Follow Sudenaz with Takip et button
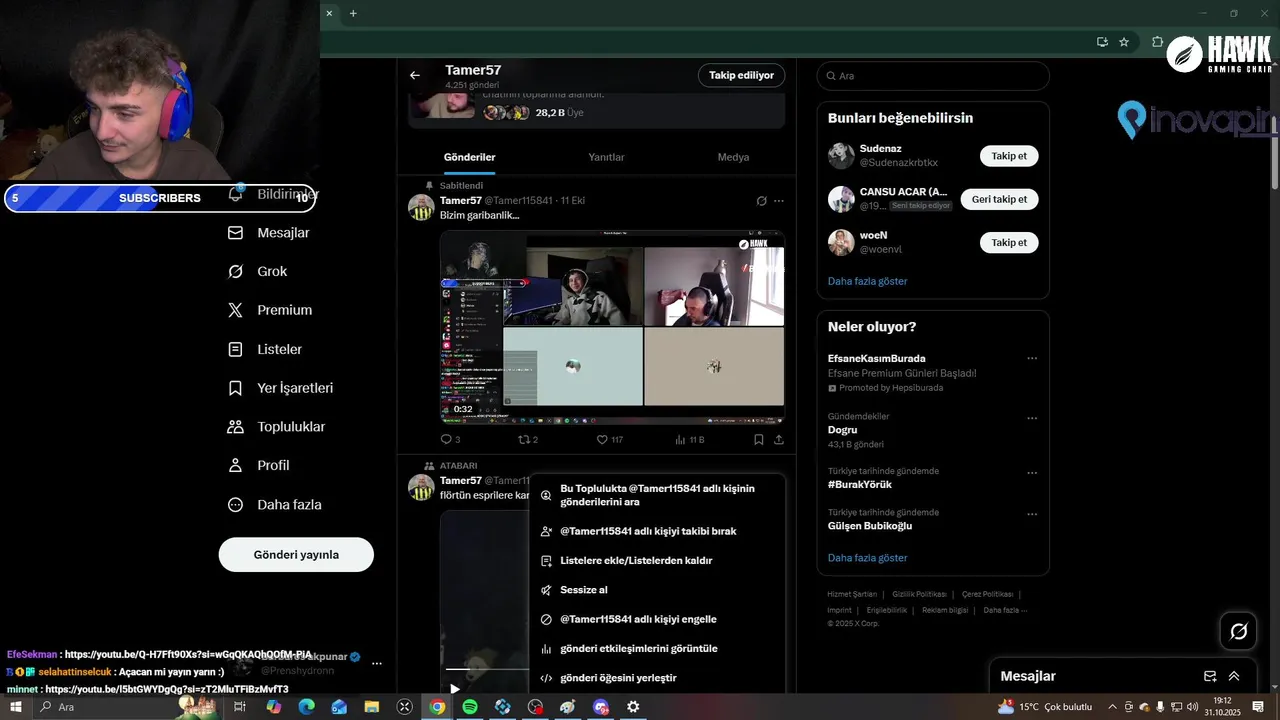 click(x=1009, y=156)
